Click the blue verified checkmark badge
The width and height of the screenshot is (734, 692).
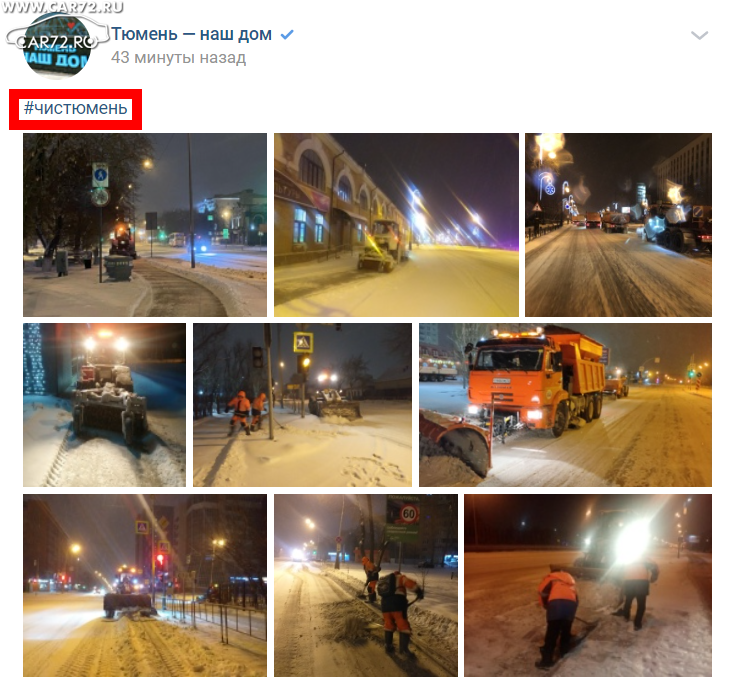coord(286,34)
